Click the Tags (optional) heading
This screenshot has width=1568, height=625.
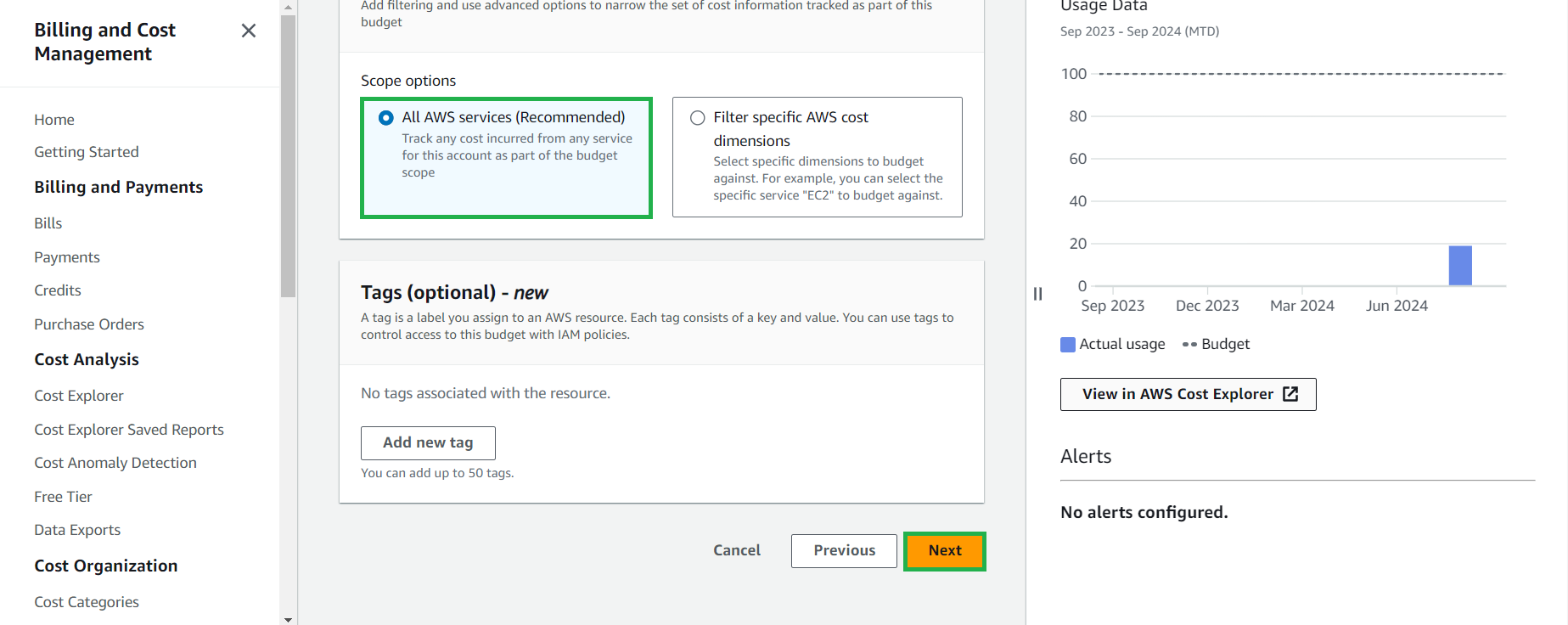click(x=454, y=292)
